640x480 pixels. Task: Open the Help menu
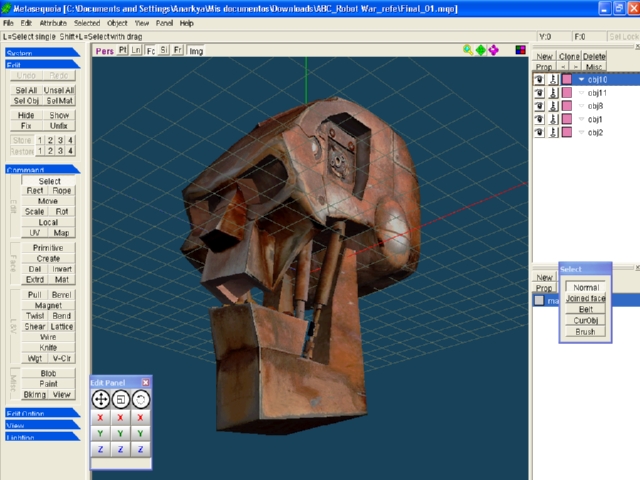[x=187, y=23]
